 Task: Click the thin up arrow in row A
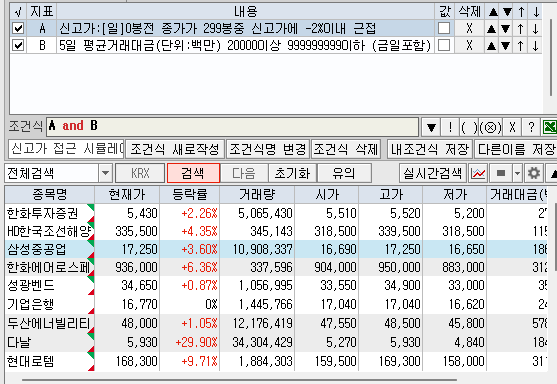coord(520,28)
